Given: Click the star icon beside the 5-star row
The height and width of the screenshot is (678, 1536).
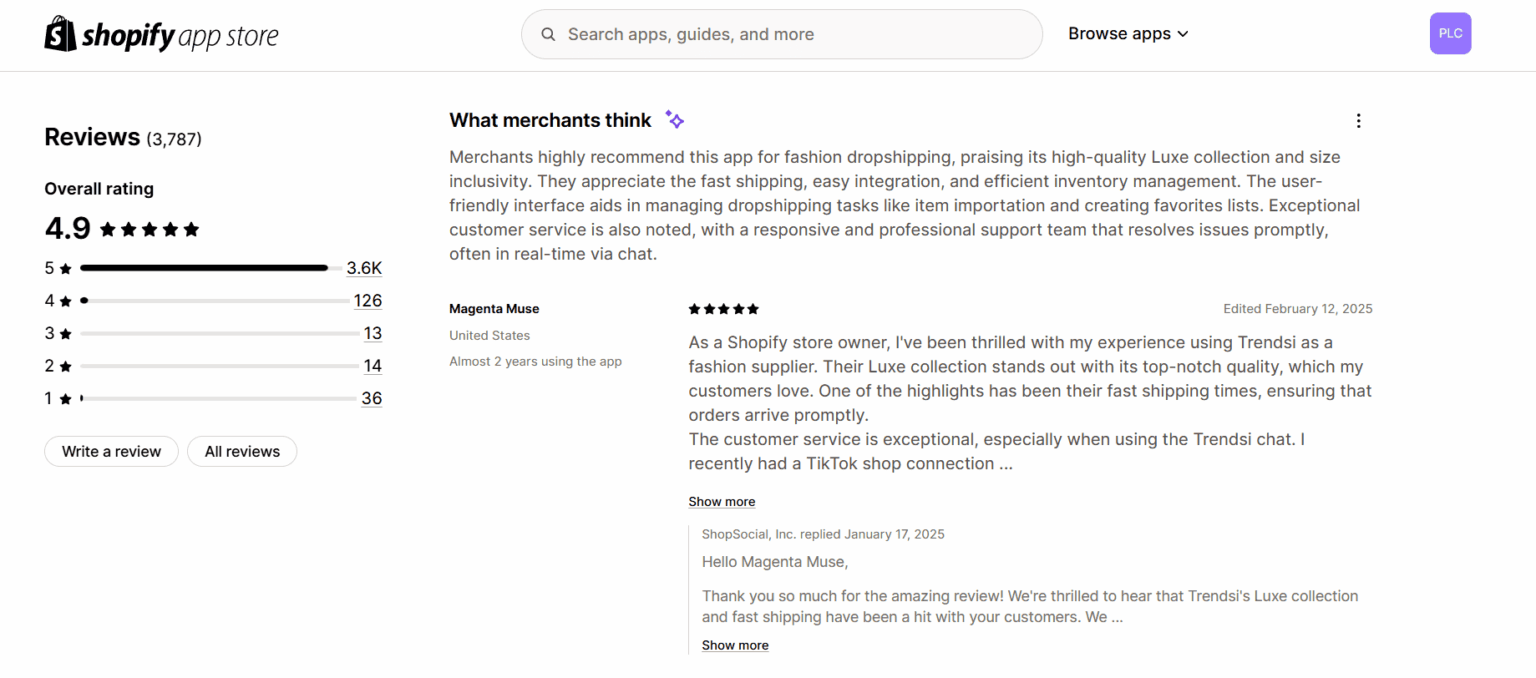Looking at the screenshot, I should tap(66, 267).
